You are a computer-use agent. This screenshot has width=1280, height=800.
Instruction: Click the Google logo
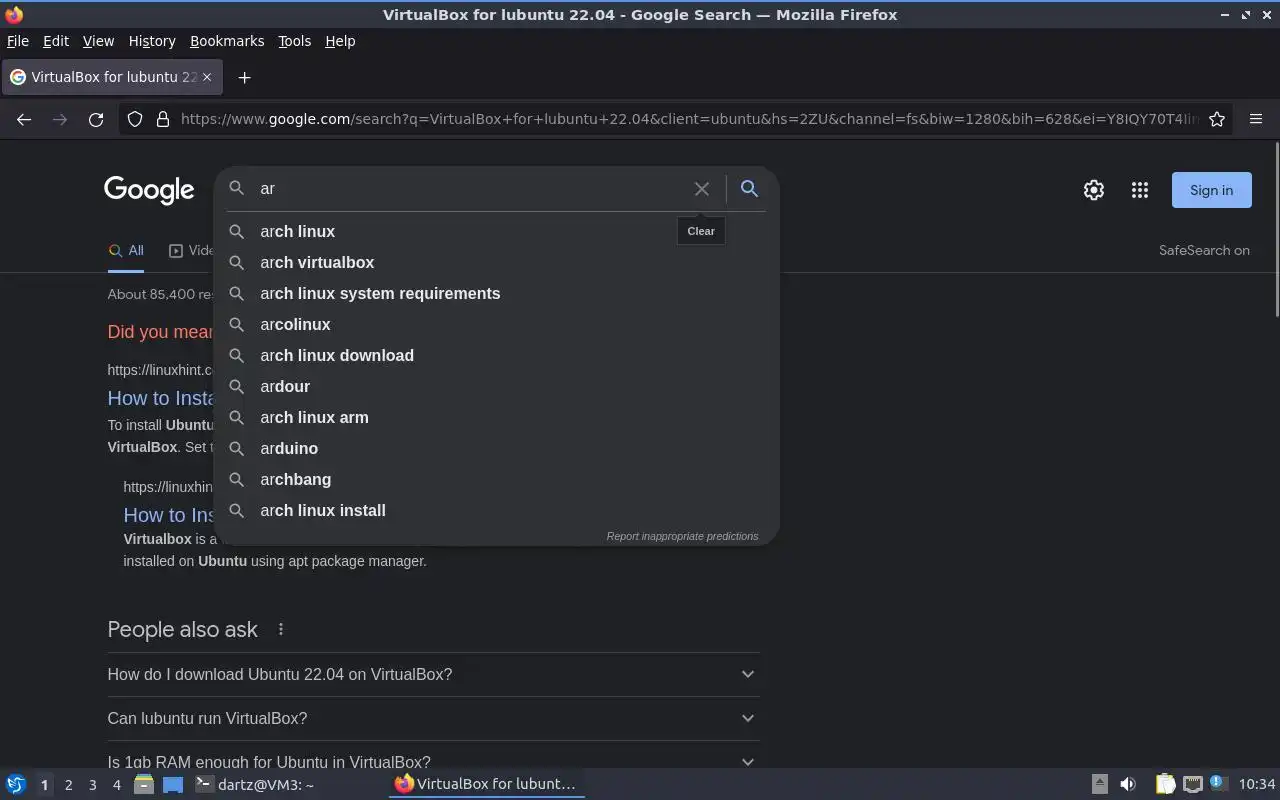pyautogui.click(x=149, y=190)
